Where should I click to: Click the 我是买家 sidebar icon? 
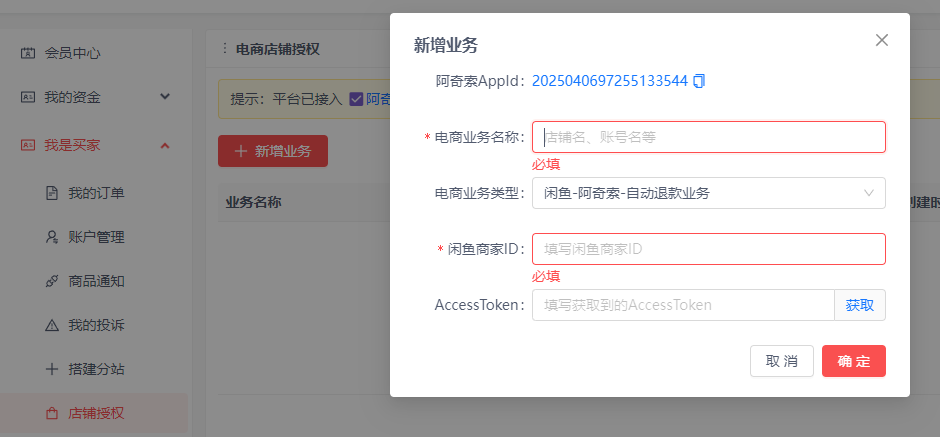(28, 145)
